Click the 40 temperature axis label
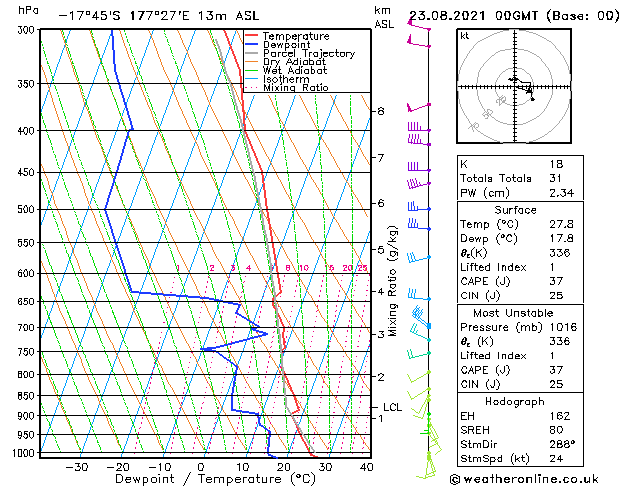Image resolution: width=629 pixels, height=486 pixels. point(367,468)
